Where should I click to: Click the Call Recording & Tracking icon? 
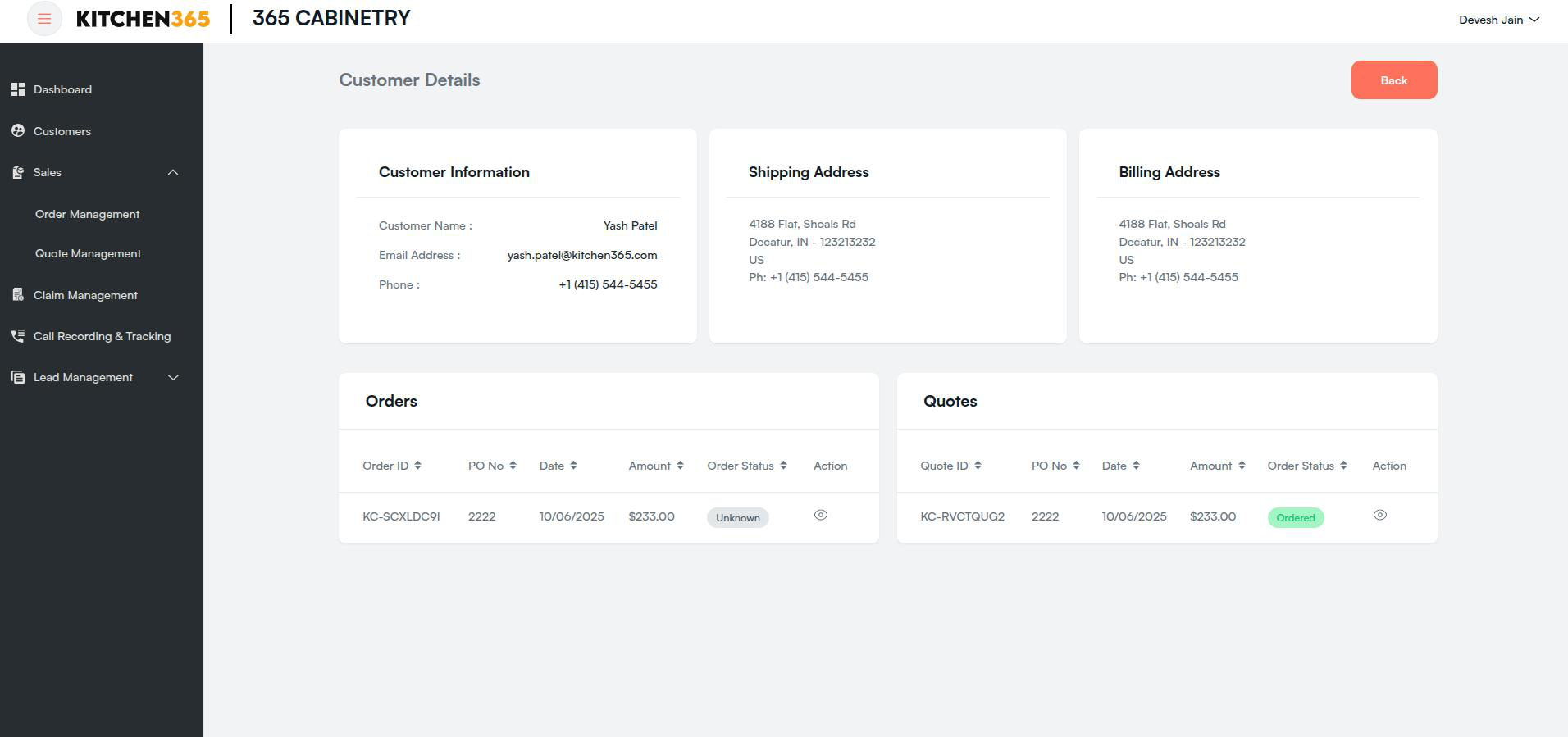tap(18, 336)
